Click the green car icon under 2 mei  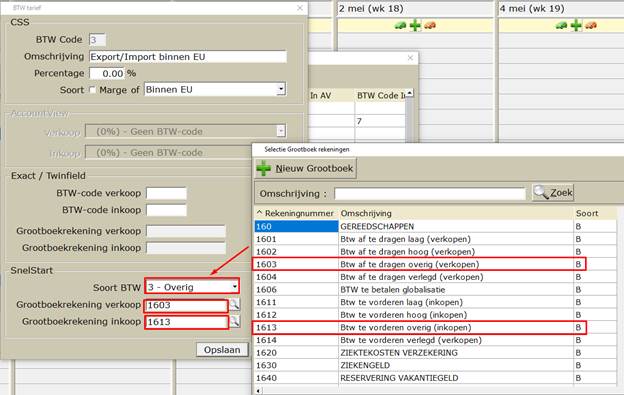coord(400,25)
